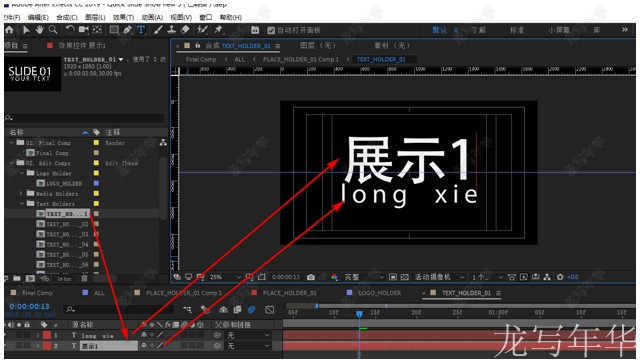
Task: Collapse the Text Holders folder
Action: coord(22,203)
